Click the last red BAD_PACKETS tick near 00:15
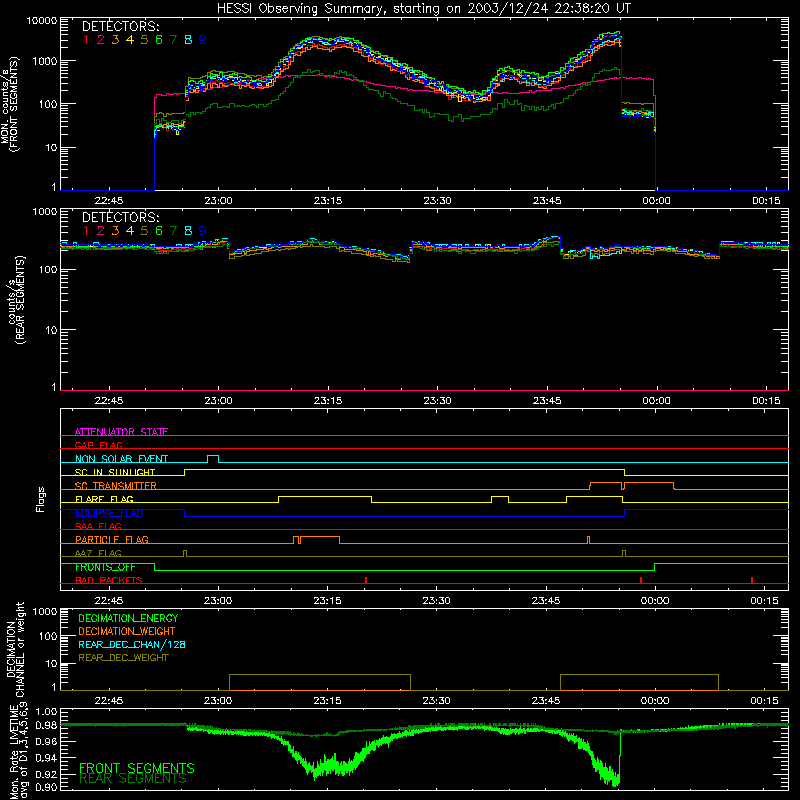Viewport: 800px width, 800px height. tap(752, 580)
